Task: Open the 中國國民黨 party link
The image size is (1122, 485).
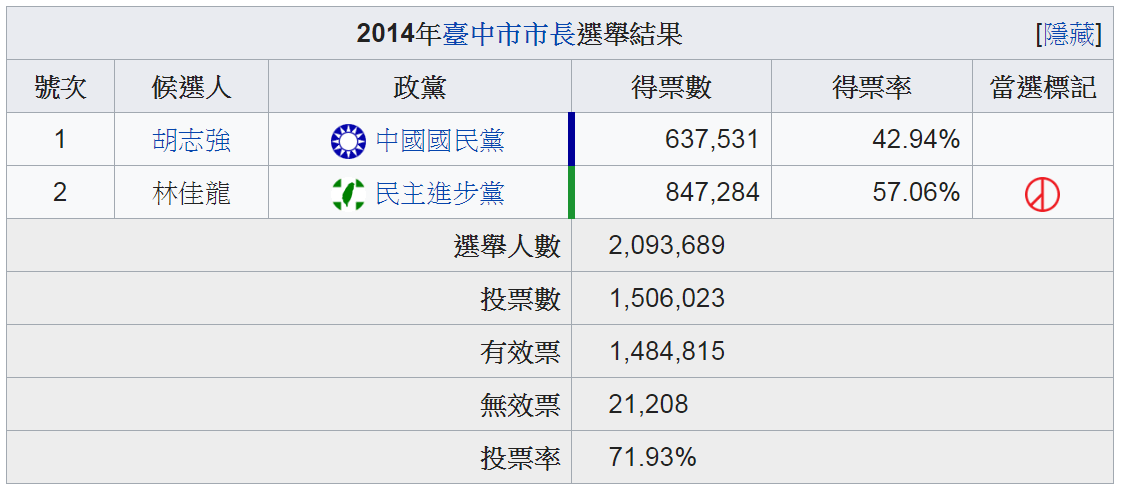Action: point(439,140)
